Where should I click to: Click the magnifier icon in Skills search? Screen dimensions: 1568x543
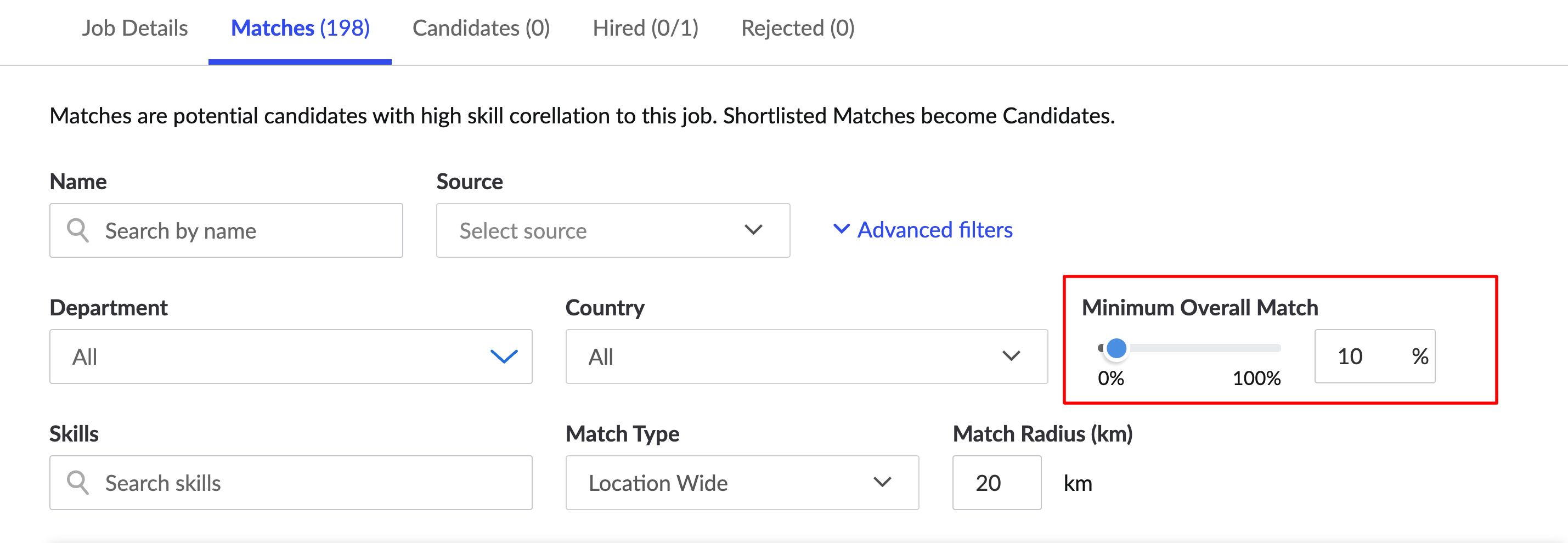coord(78,483)
